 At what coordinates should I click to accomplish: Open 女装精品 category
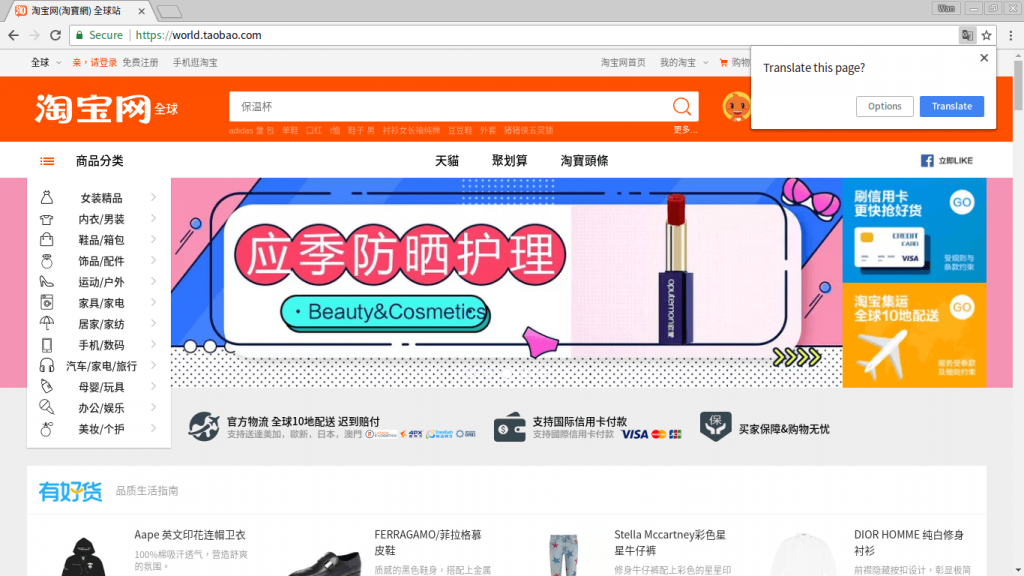[101, 198]
